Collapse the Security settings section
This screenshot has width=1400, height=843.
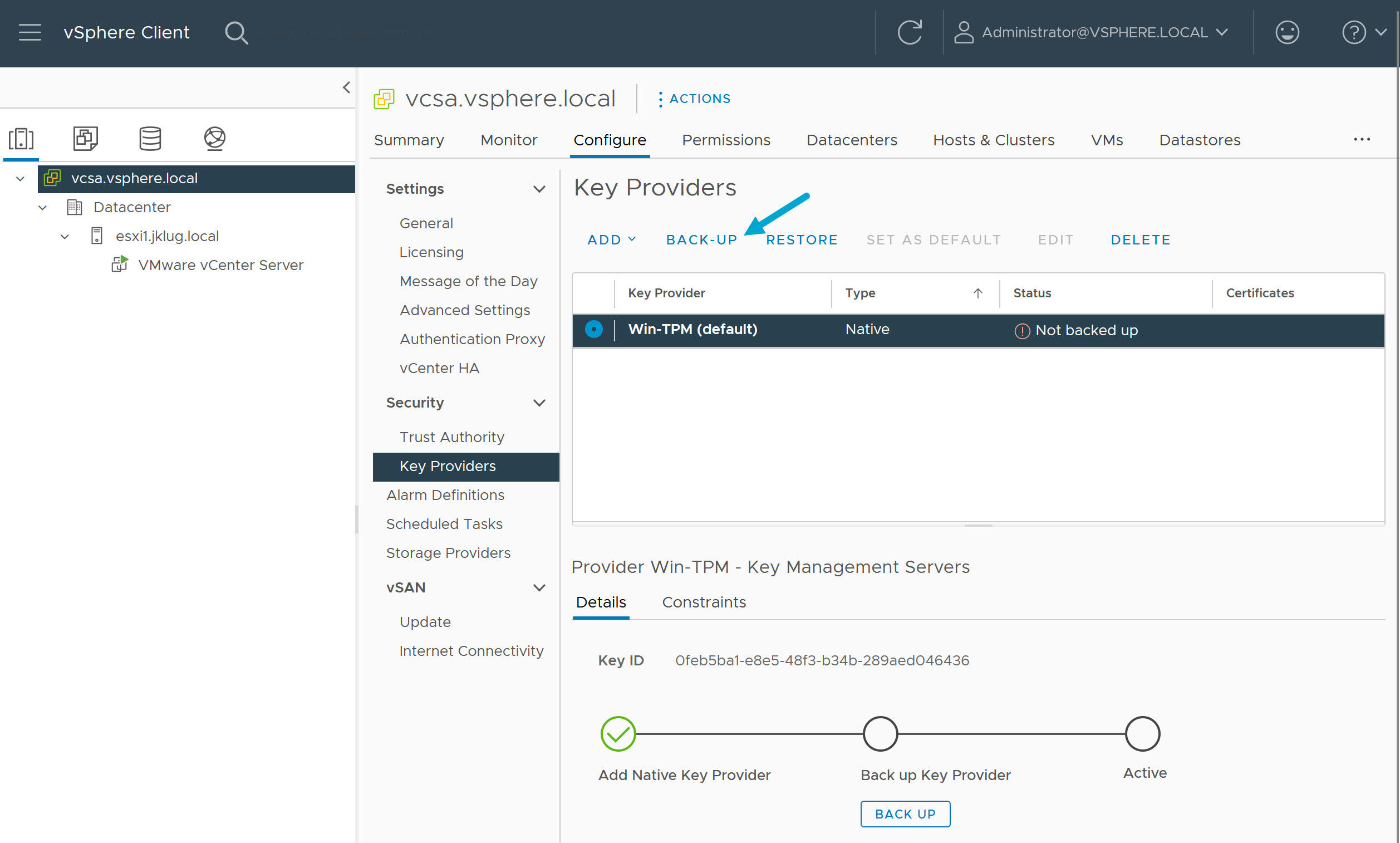[x=539, y=403]
